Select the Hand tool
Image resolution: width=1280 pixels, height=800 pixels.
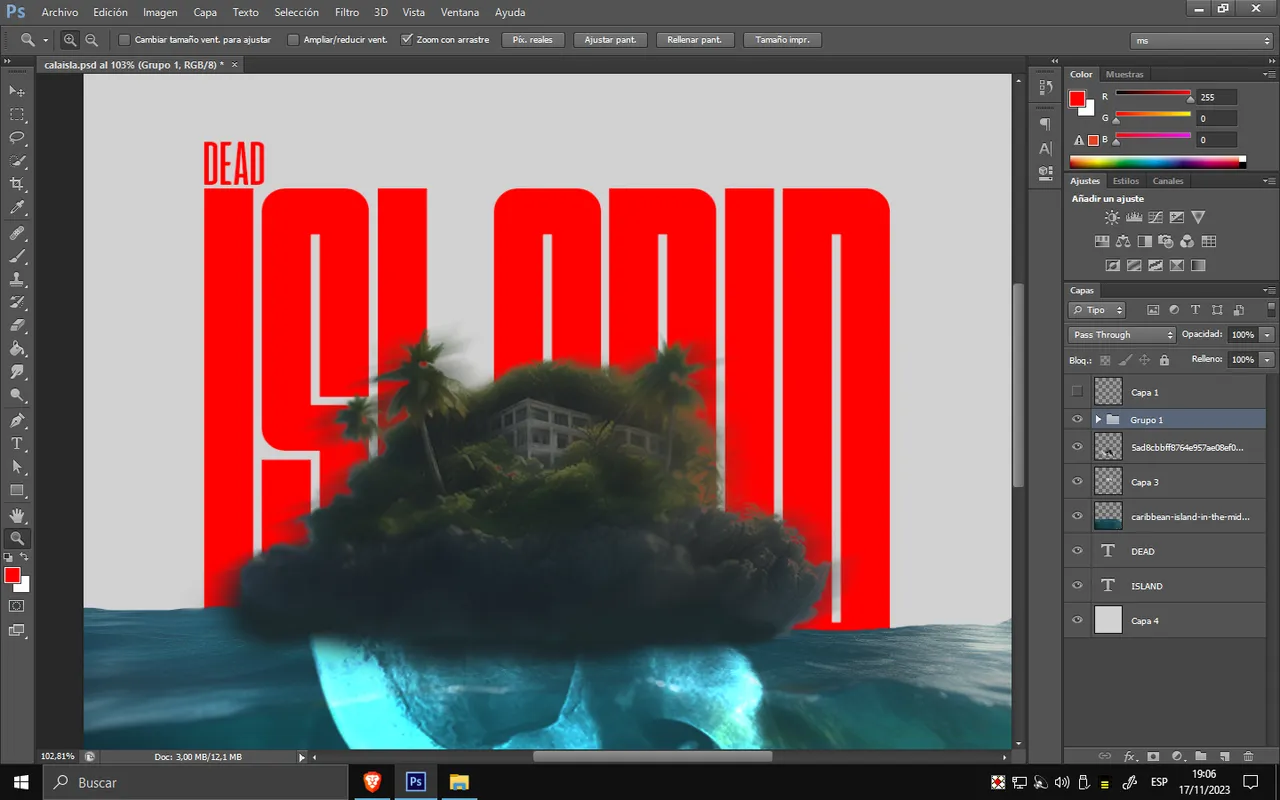click(17, 515)
